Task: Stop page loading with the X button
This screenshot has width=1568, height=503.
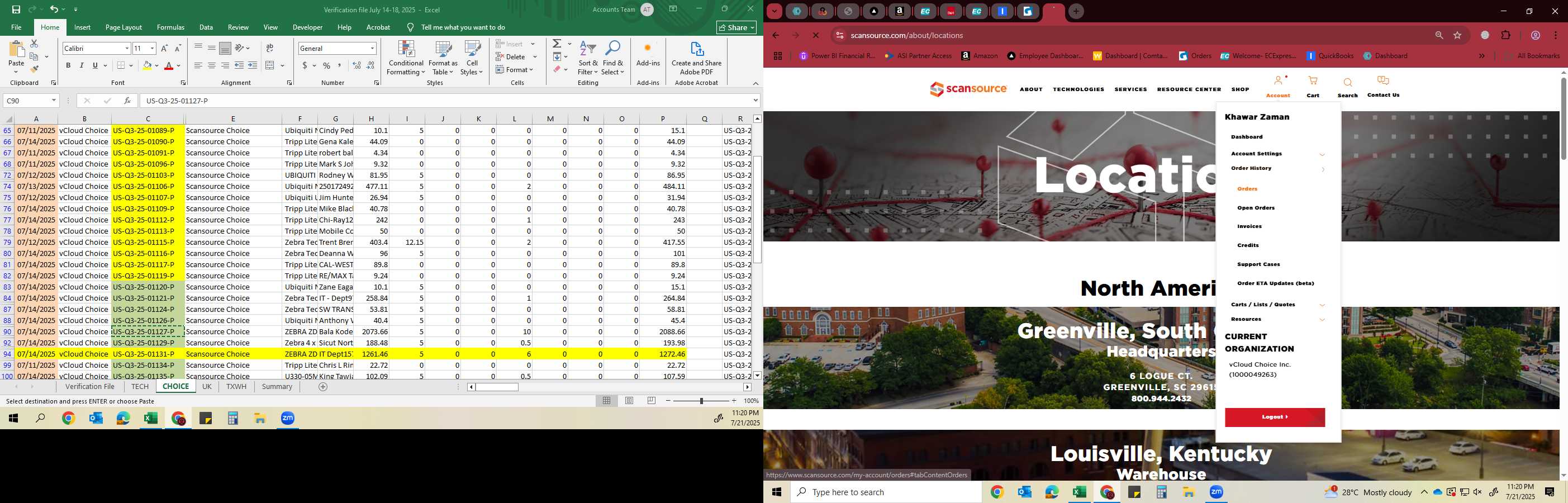Action: point(816,35)
